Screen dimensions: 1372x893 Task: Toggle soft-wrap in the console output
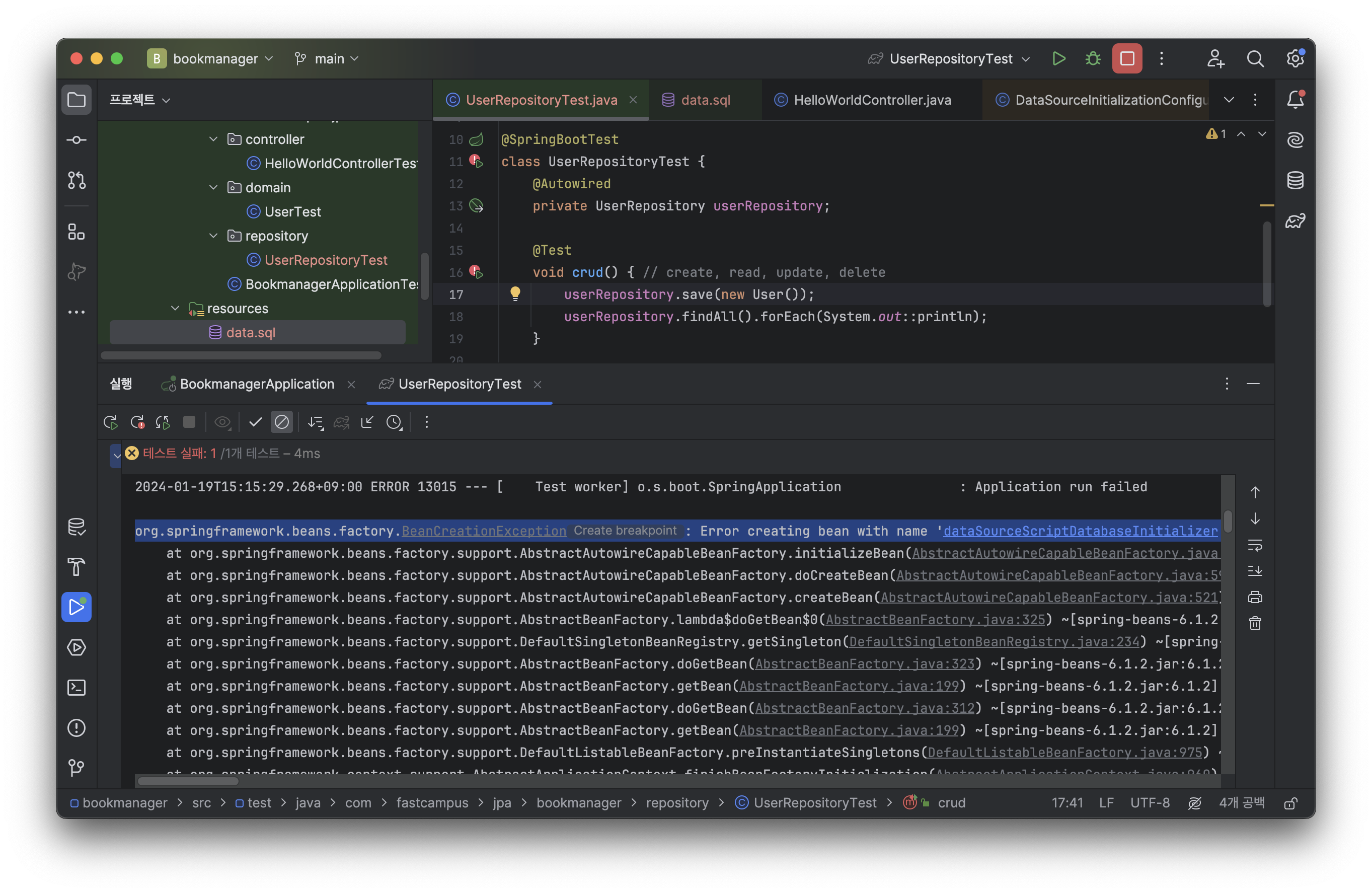pos(1254,545)
